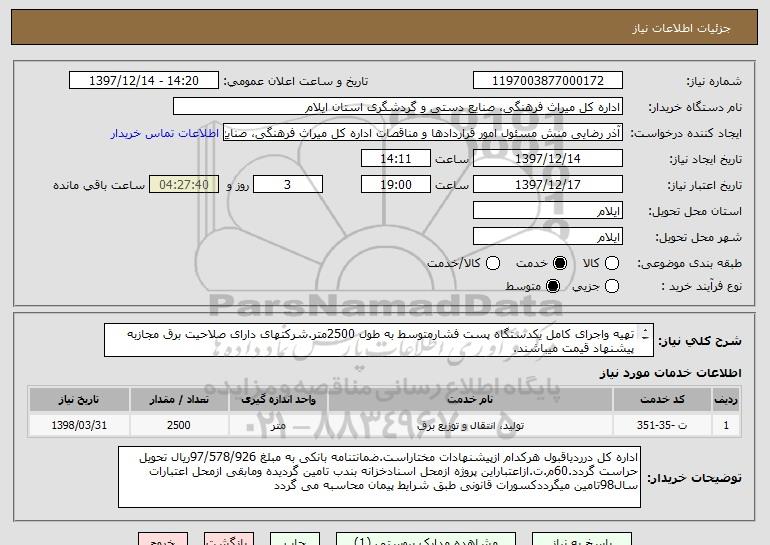
Task: Click validity date field 1397/12/17
Action: click(x=548, y=185)
